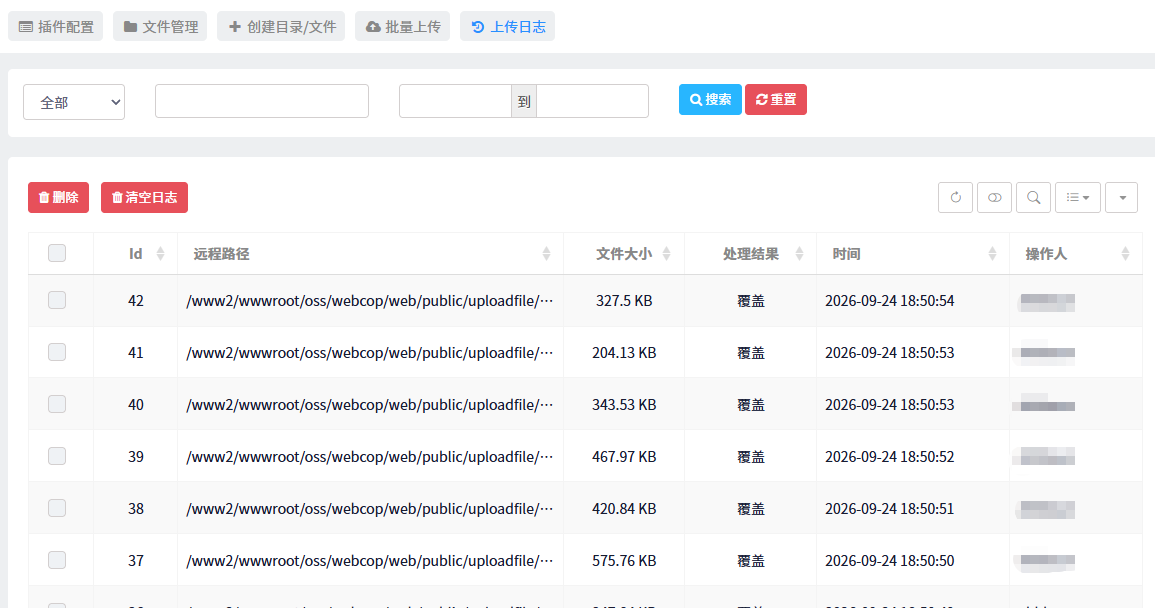
Task: Click the 清空日志 button
Action: coord(144,198)
